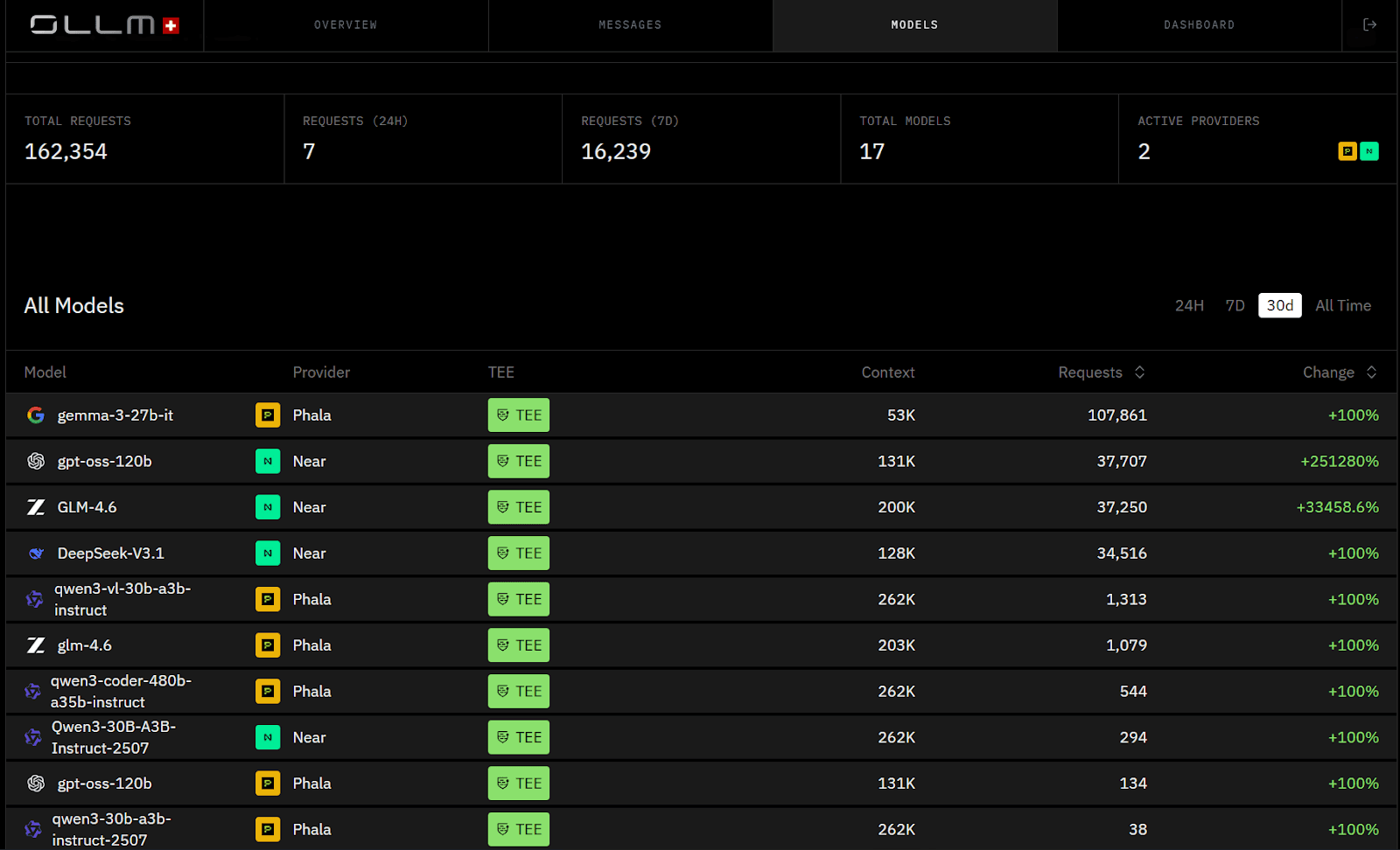Open the qwen3-vl-30b-a3b-instruct model
1400x850 pixels.
point(122,599)
